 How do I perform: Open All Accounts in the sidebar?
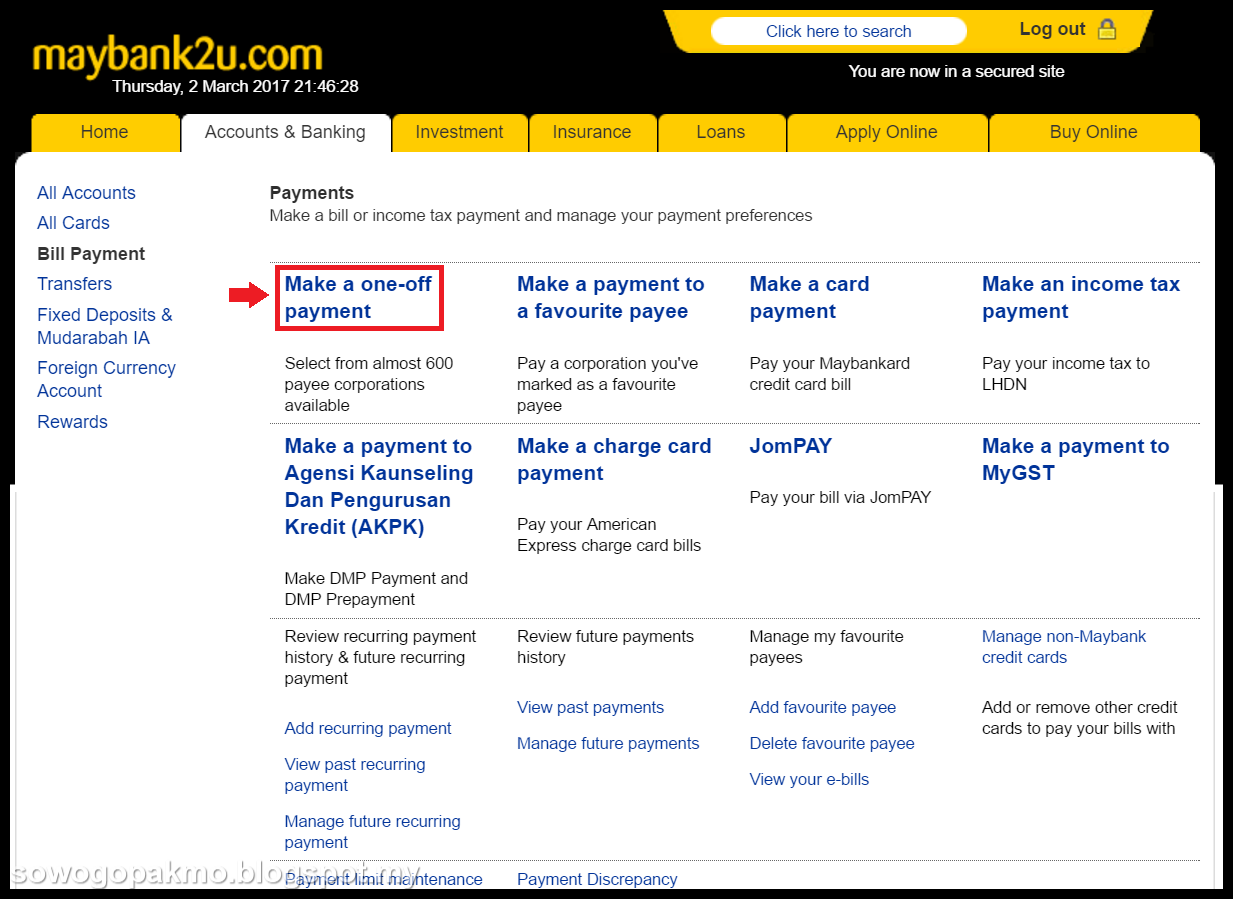point(86,193)
